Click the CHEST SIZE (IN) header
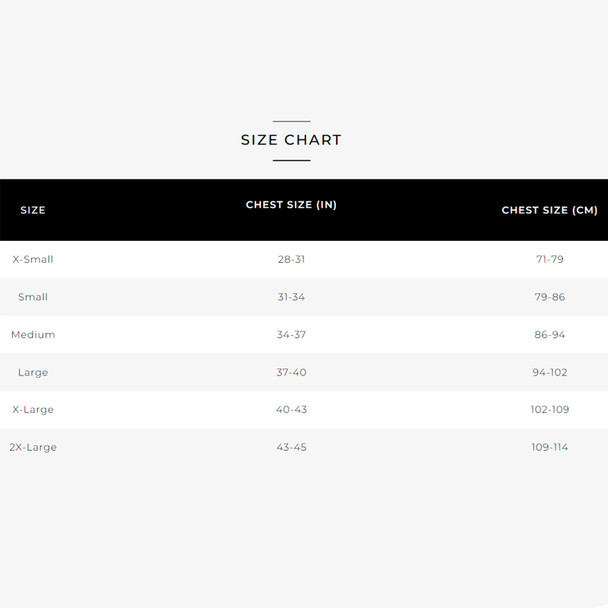 pos(291,205)
